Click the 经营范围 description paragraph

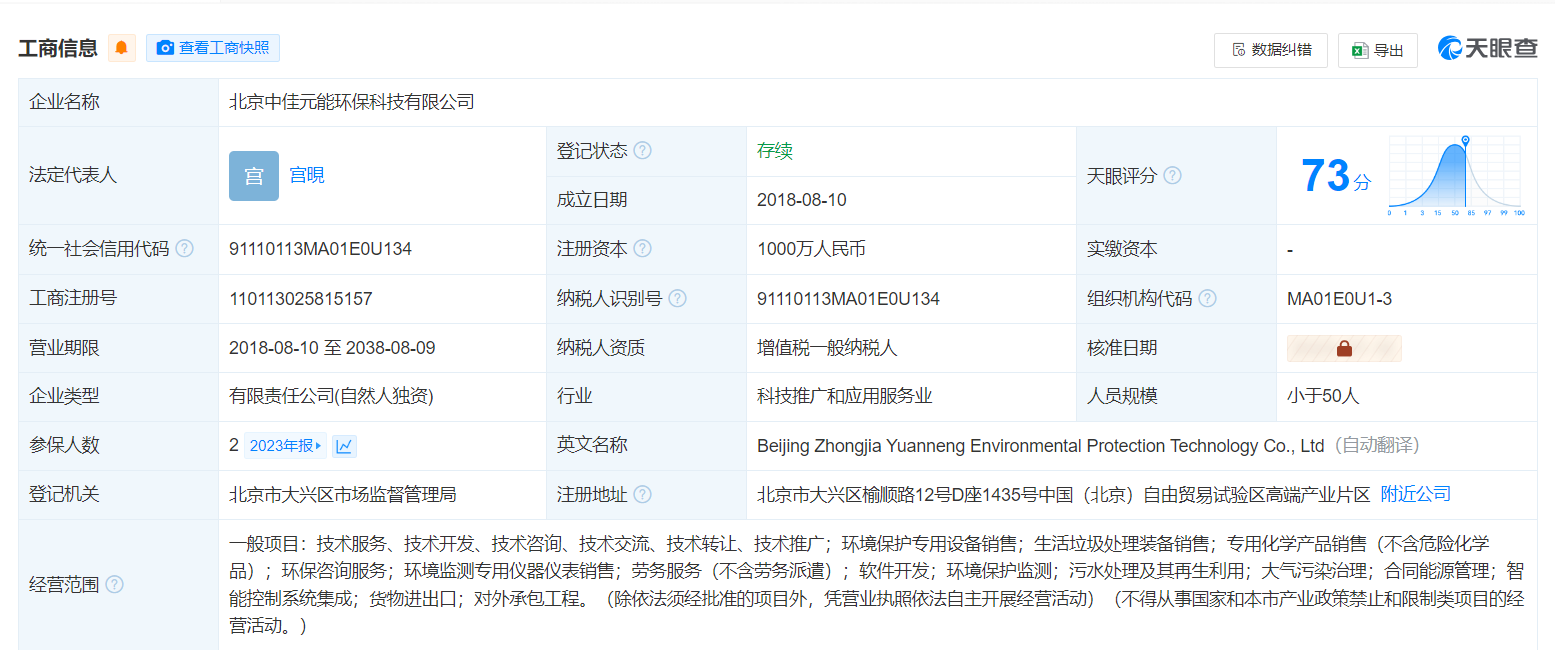pyautogui.click(x=876, y=585)
